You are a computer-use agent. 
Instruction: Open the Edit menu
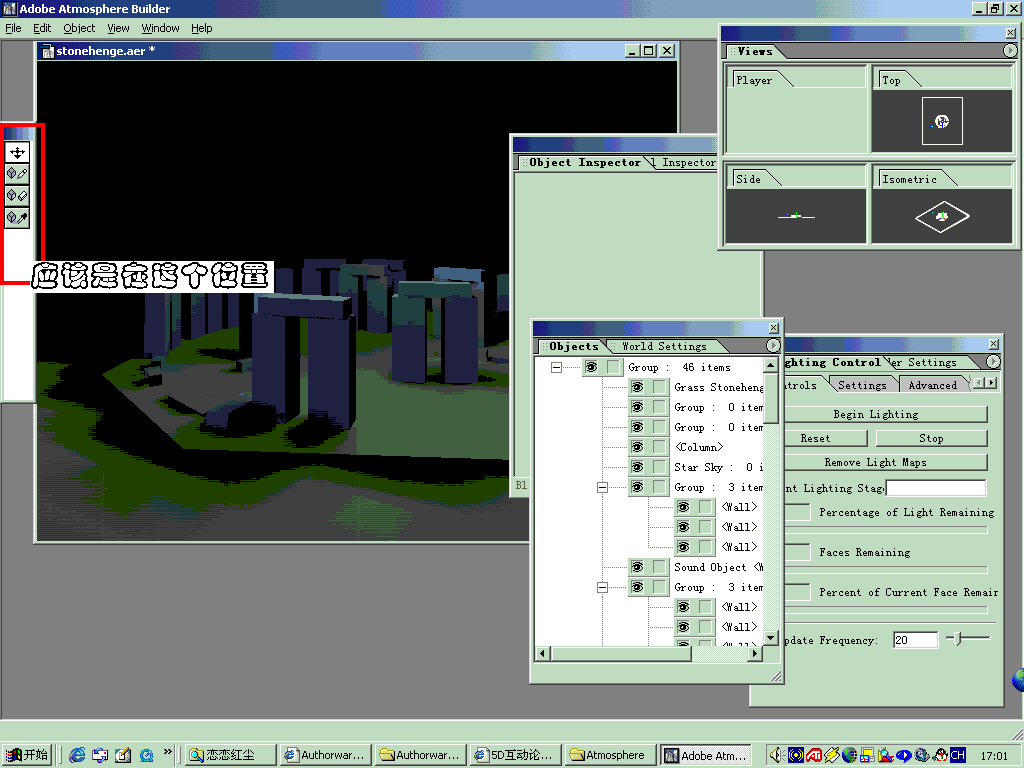point(42,28)
